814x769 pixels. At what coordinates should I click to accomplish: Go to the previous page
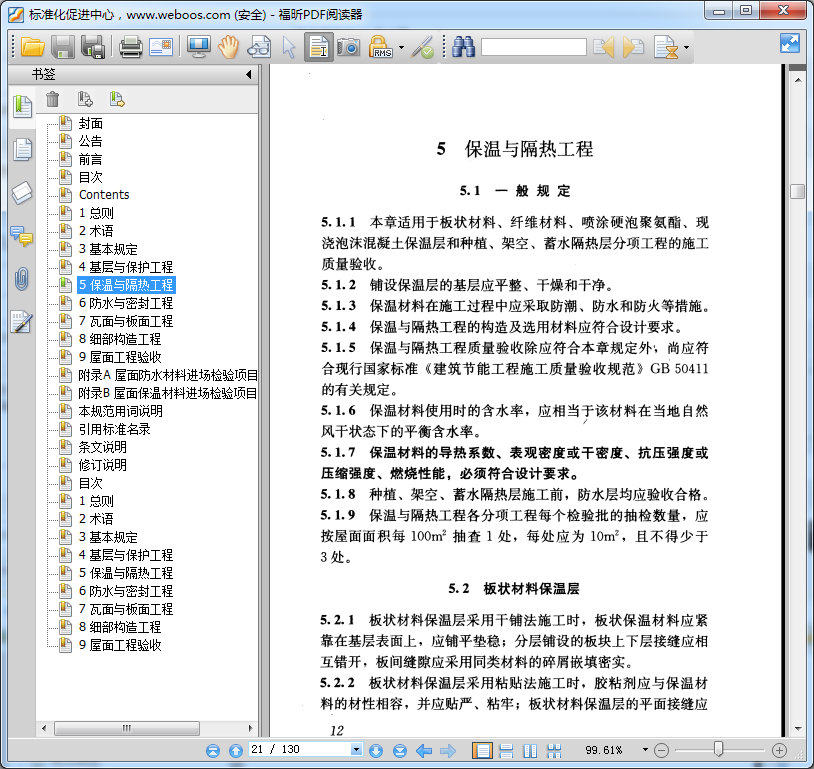coord(236,751)
